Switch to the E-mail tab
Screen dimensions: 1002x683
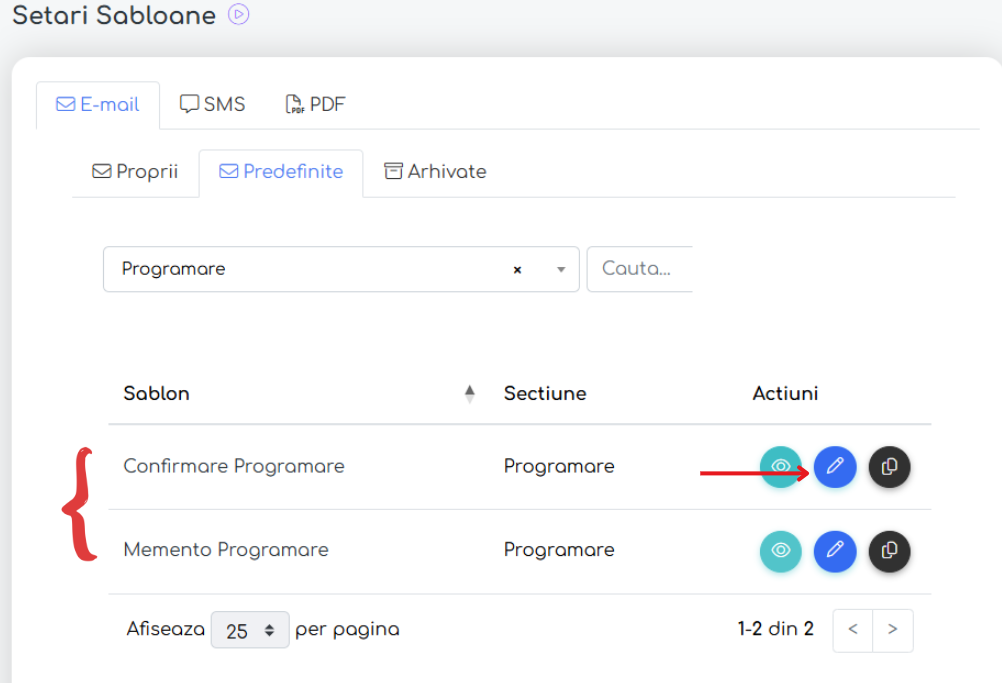click(98, 105)
